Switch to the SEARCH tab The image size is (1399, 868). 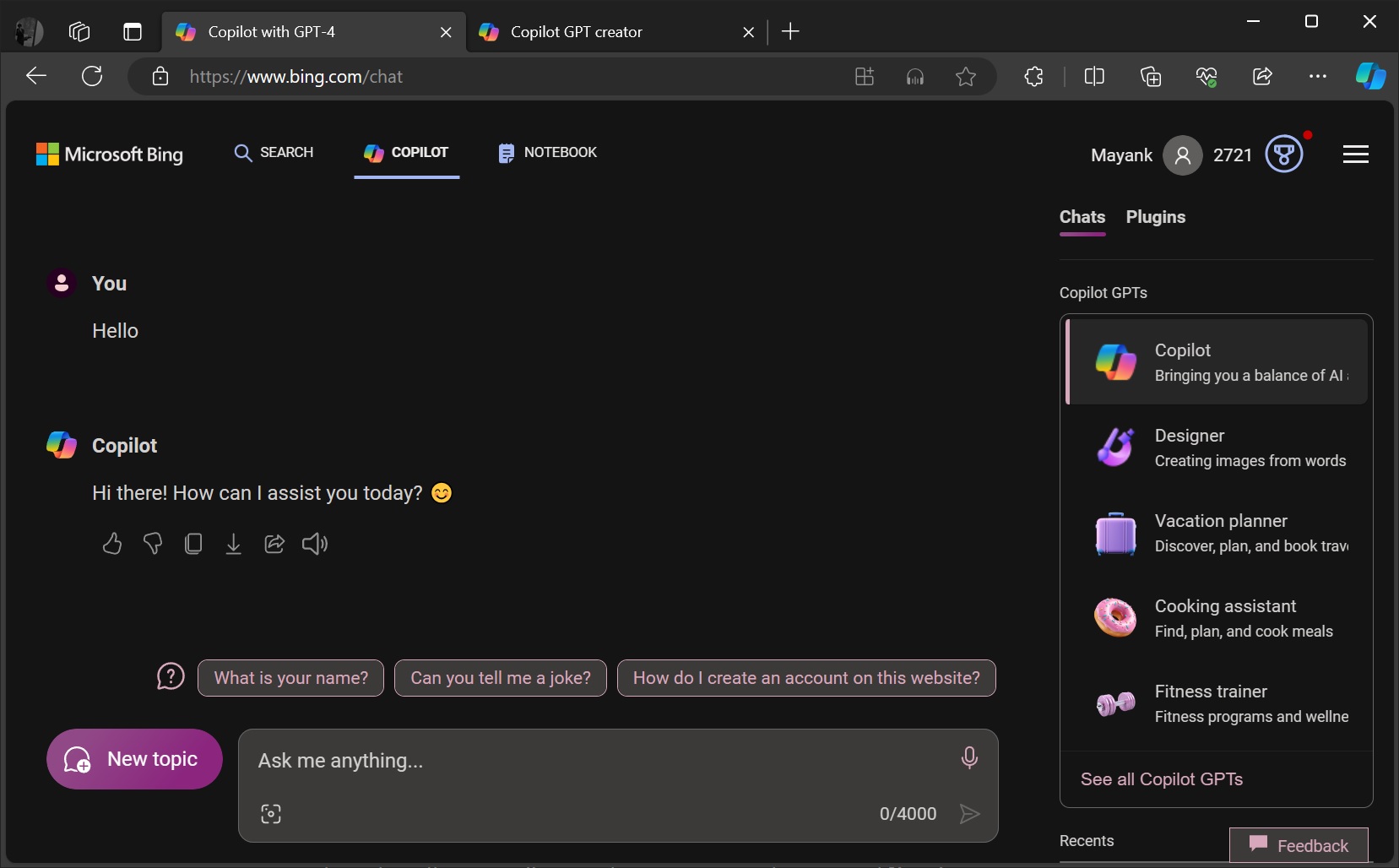pos(274,153)
